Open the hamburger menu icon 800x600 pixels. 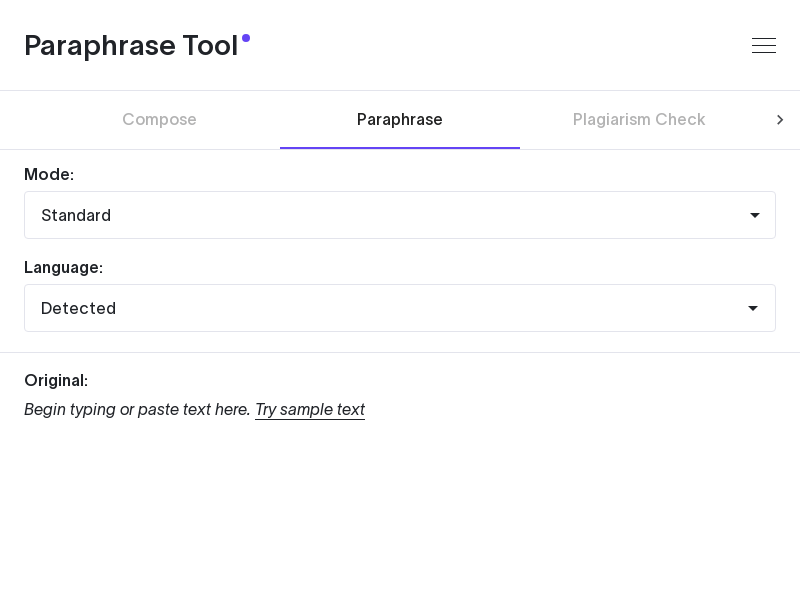tap(764, 45)
